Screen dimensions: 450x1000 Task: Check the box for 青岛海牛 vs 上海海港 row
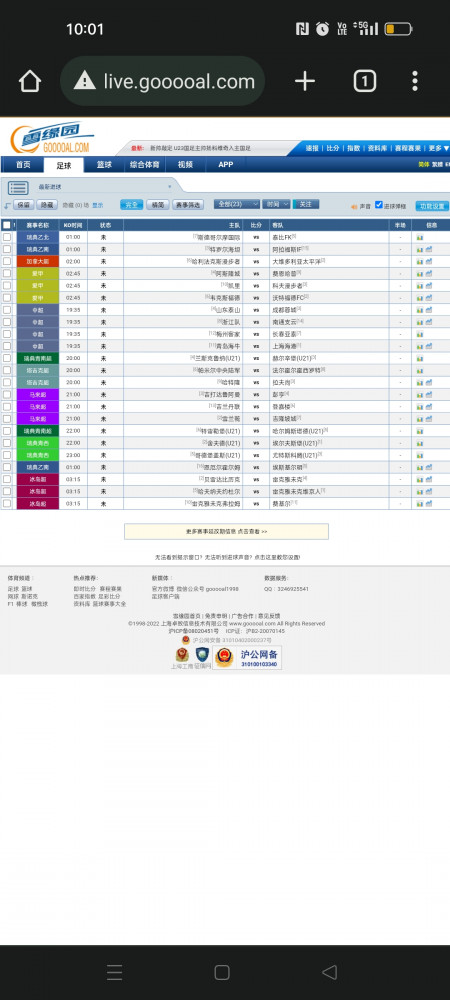click(x=7, y=346)
